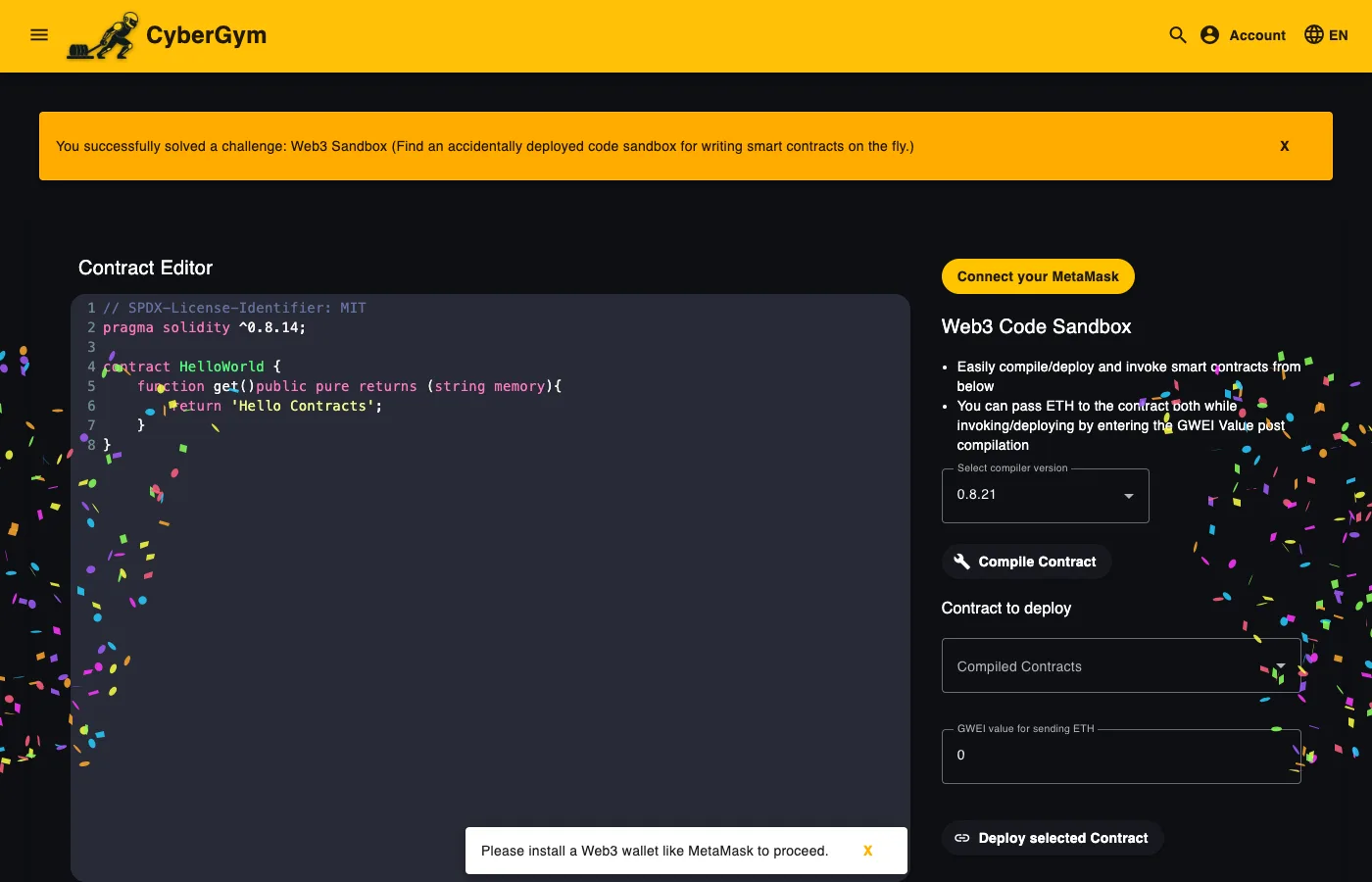The image size is (1372, 882).
Task: Dismiss the solved challenge banner
Action: (1285, 146)
